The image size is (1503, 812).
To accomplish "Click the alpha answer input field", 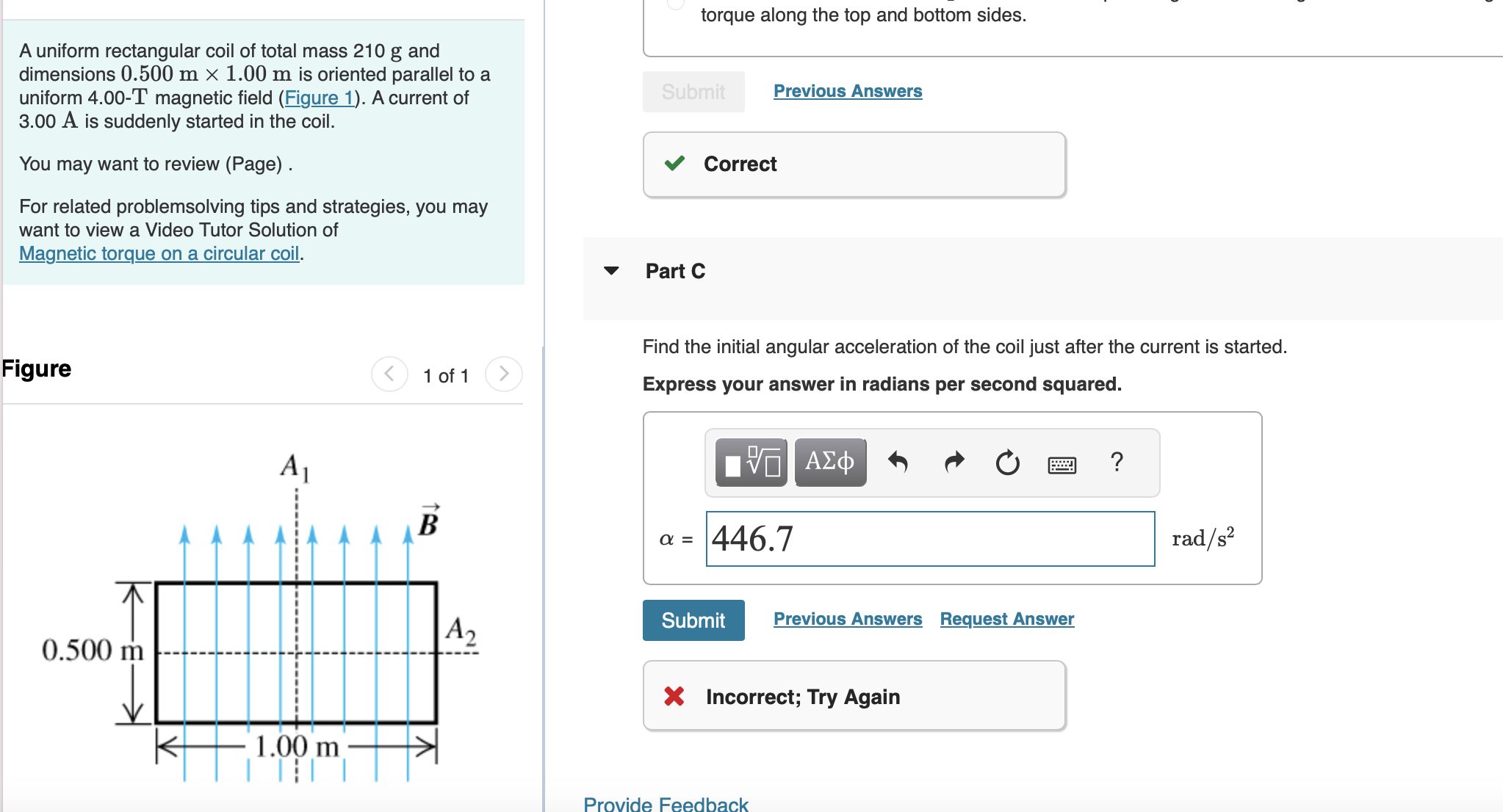I will point(930,539).
